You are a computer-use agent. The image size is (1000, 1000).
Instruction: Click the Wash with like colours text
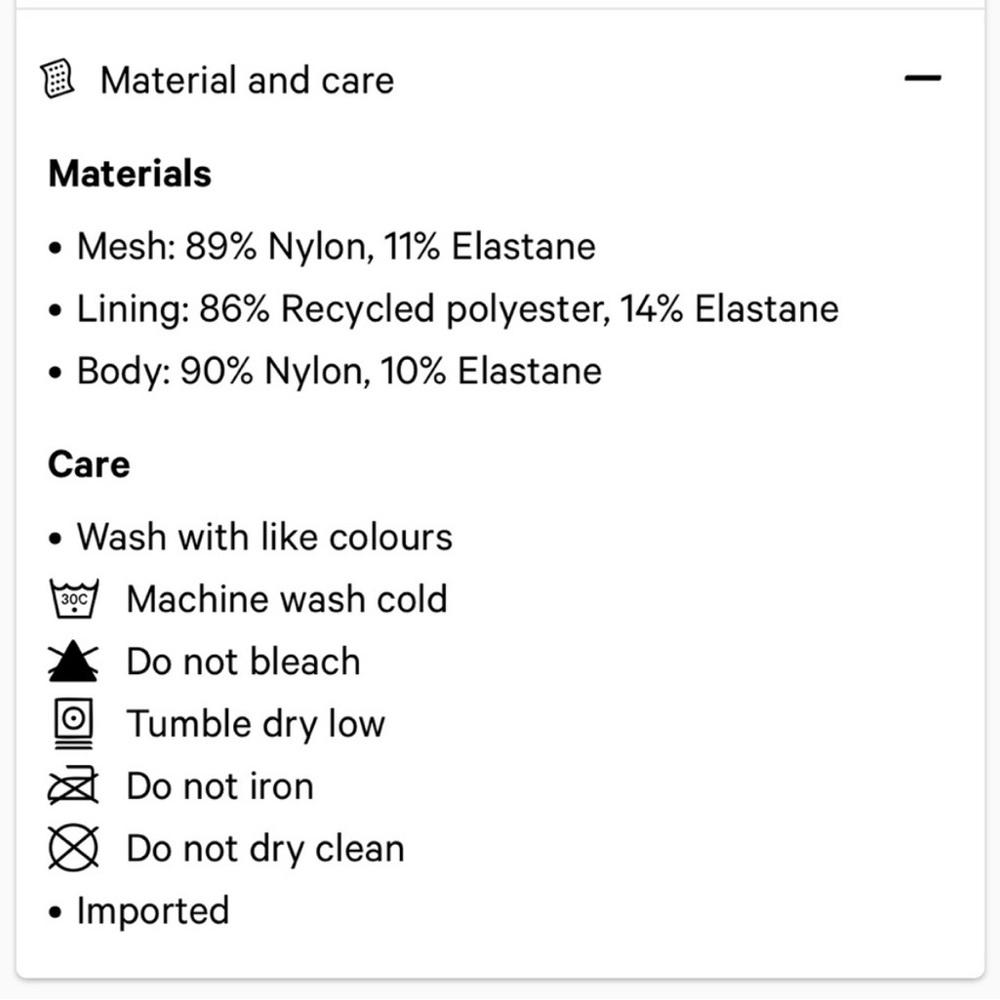[x=264, y=537]
